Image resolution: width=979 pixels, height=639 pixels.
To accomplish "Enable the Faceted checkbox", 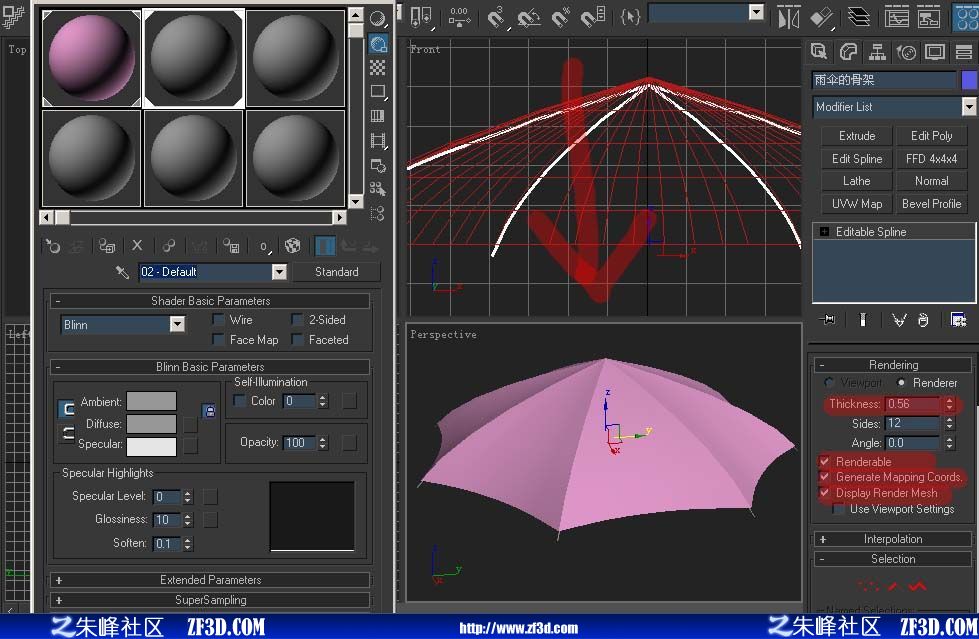I will (x=297, y=340).
